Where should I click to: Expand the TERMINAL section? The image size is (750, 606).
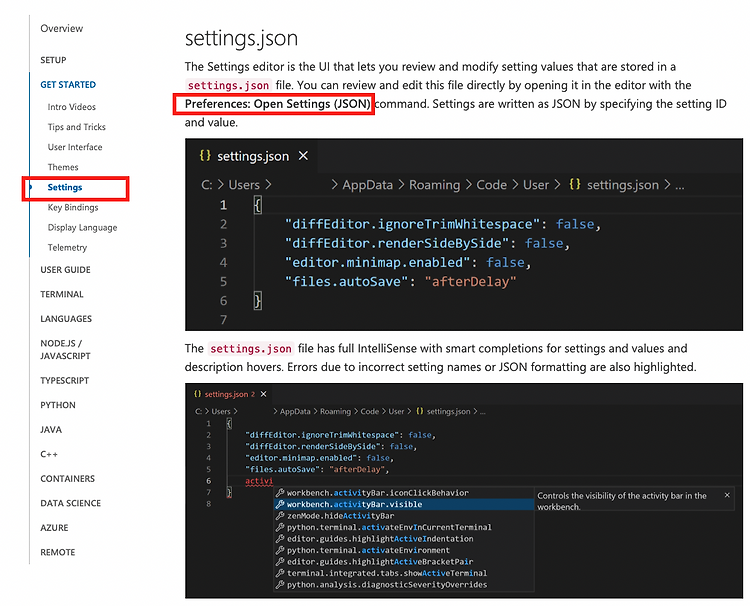(x=62, y=294)
